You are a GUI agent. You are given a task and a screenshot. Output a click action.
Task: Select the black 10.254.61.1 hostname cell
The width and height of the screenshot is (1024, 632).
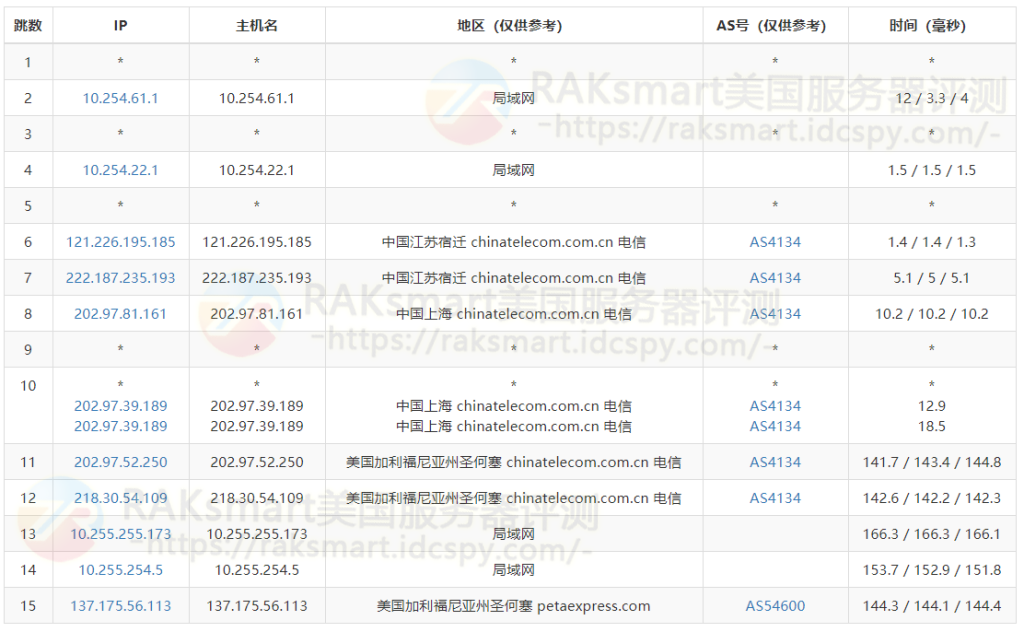pos(257,98)
